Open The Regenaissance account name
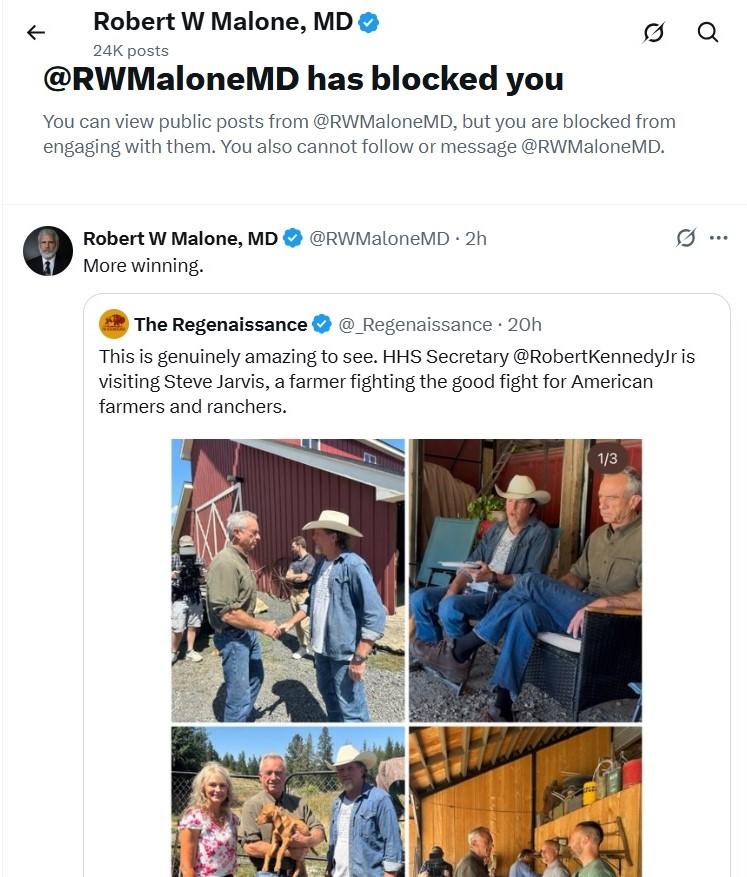747x877 pixels. tap(221, 324)
